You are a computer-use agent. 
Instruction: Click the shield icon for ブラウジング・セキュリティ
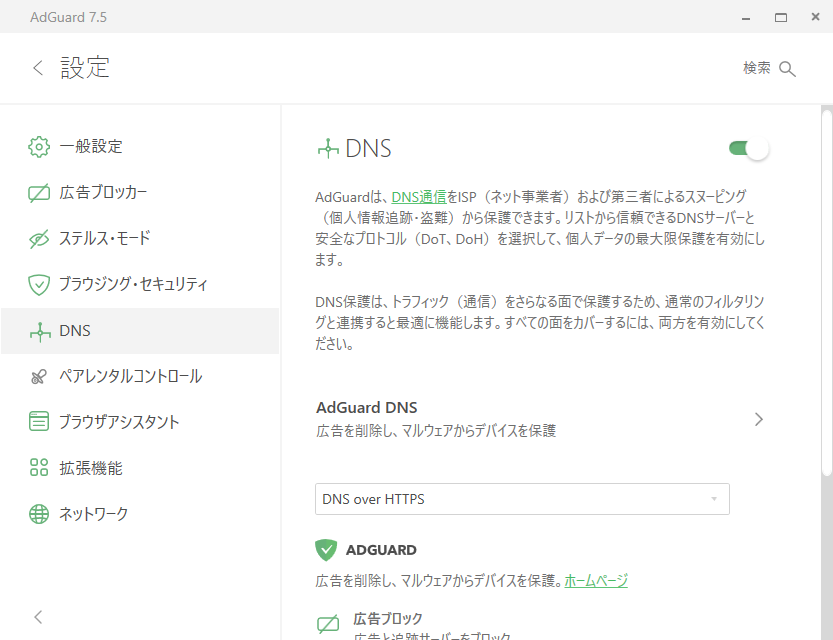39,285
